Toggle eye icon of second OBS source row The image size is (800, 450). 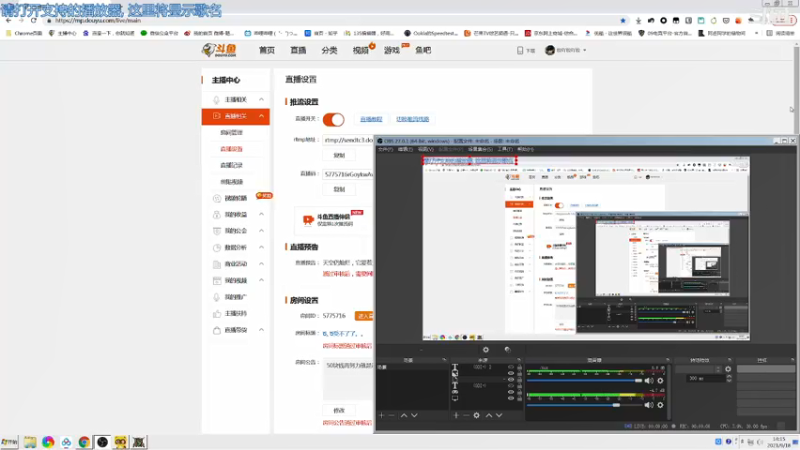(511, 373)
